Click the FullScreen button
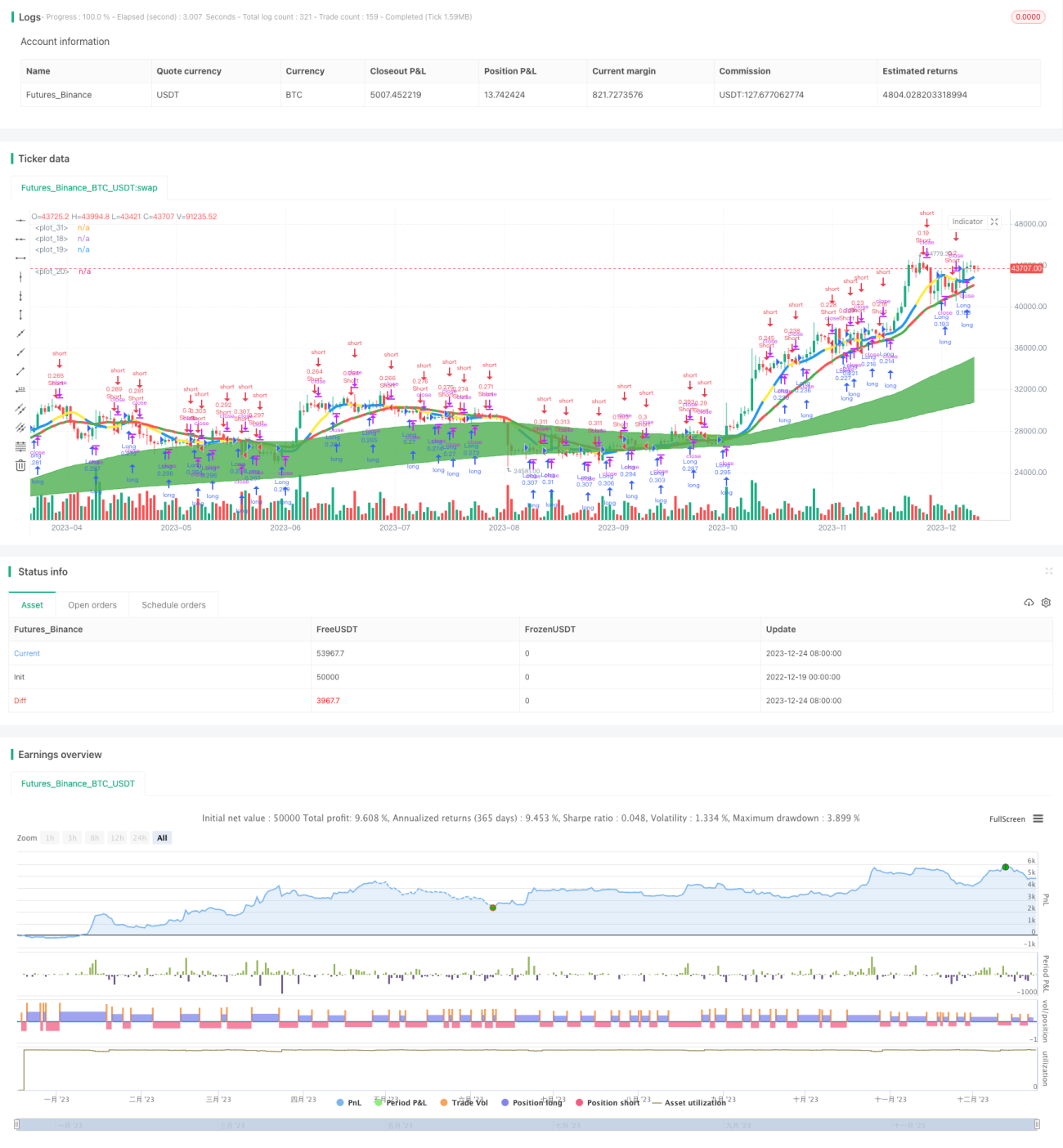 [1007, 818]
